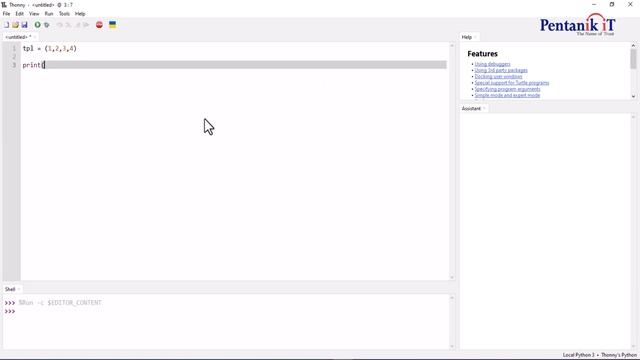The width and height of the screenshot is (640, 360).
Task: Open a file using the folder icon
Action: 16,25
